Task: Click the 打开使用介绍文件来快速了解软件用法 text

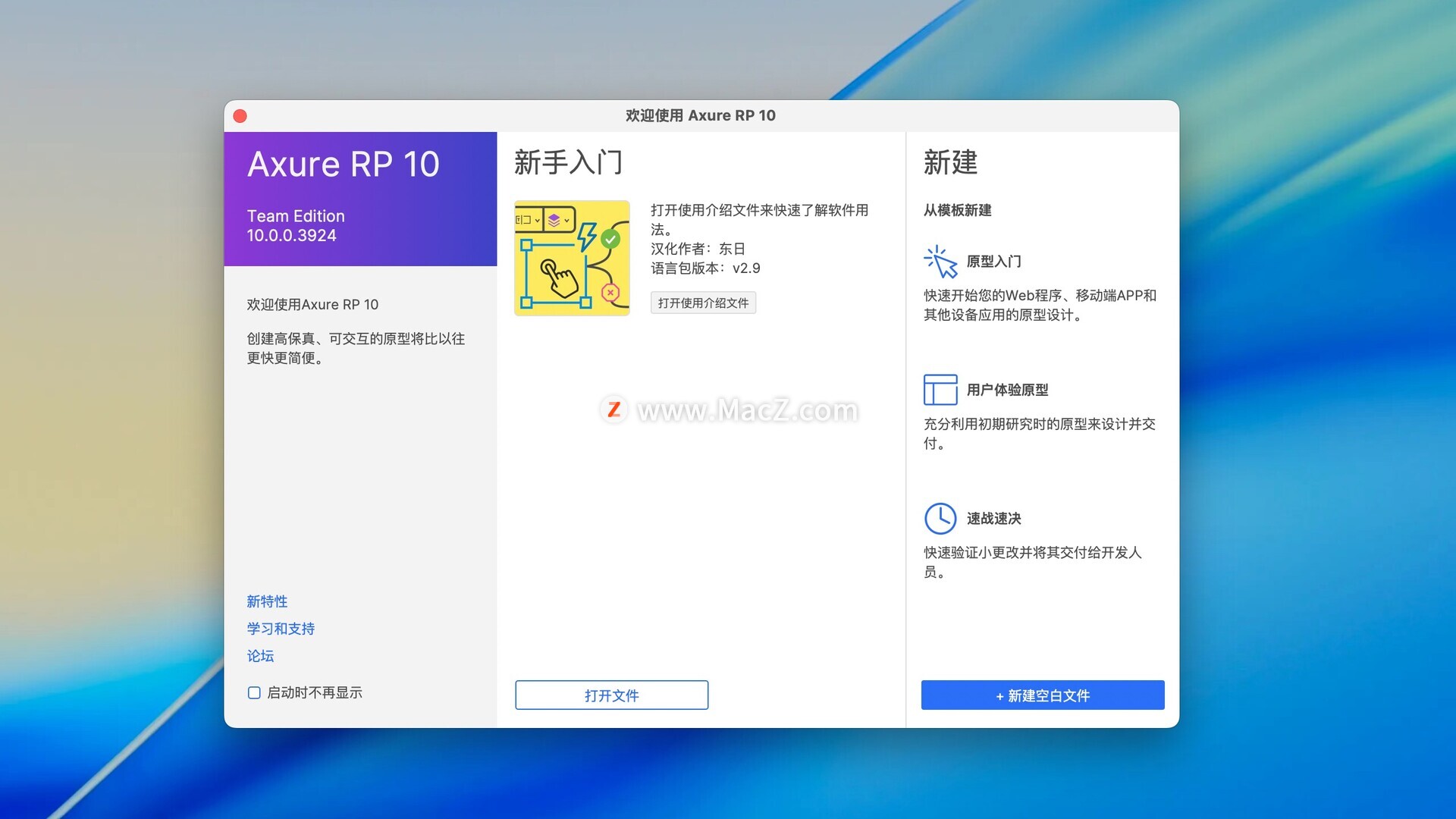Action: tap(759, 219)
